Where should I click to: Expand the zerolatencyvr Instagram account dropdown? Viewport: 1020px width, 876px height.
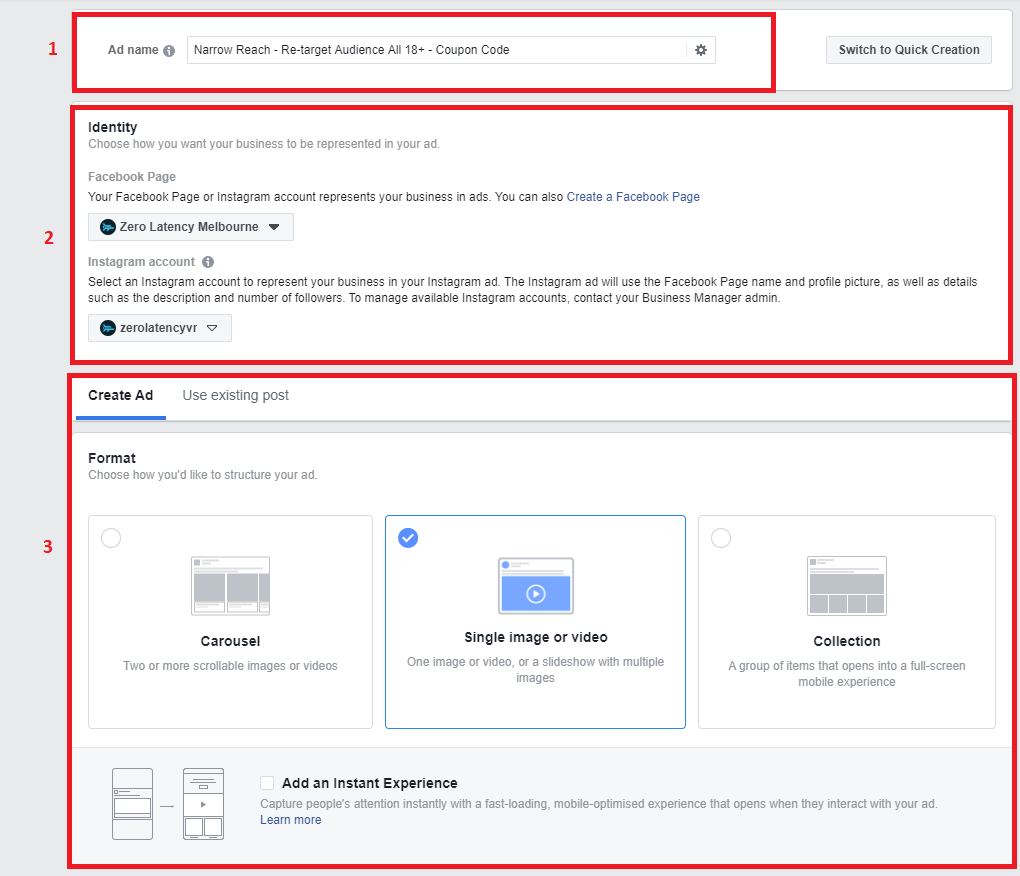click(159, 328)
